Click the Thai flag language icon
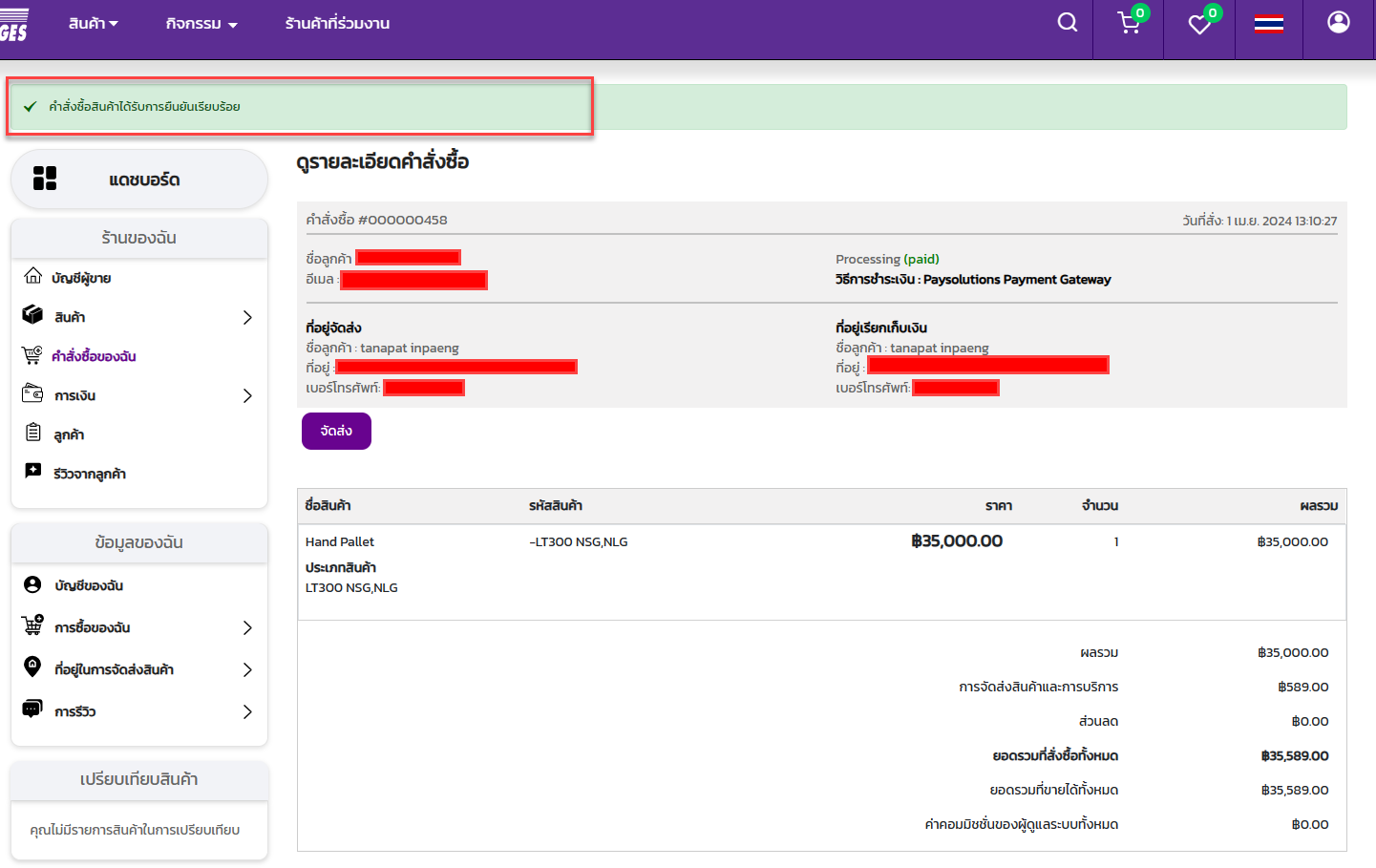This screenshot has height=868, width=1376. click(1268, 24)
